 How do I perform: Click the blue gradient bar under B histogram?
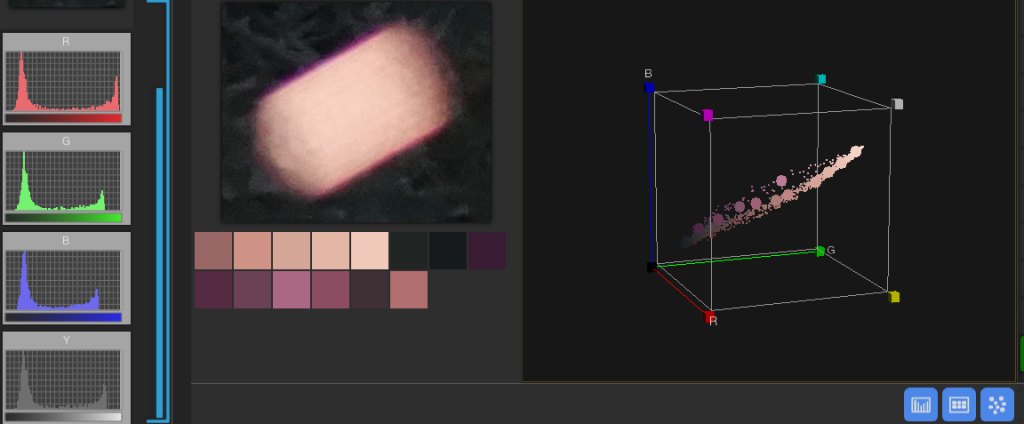pyautogui.click(x=63, y=318)
